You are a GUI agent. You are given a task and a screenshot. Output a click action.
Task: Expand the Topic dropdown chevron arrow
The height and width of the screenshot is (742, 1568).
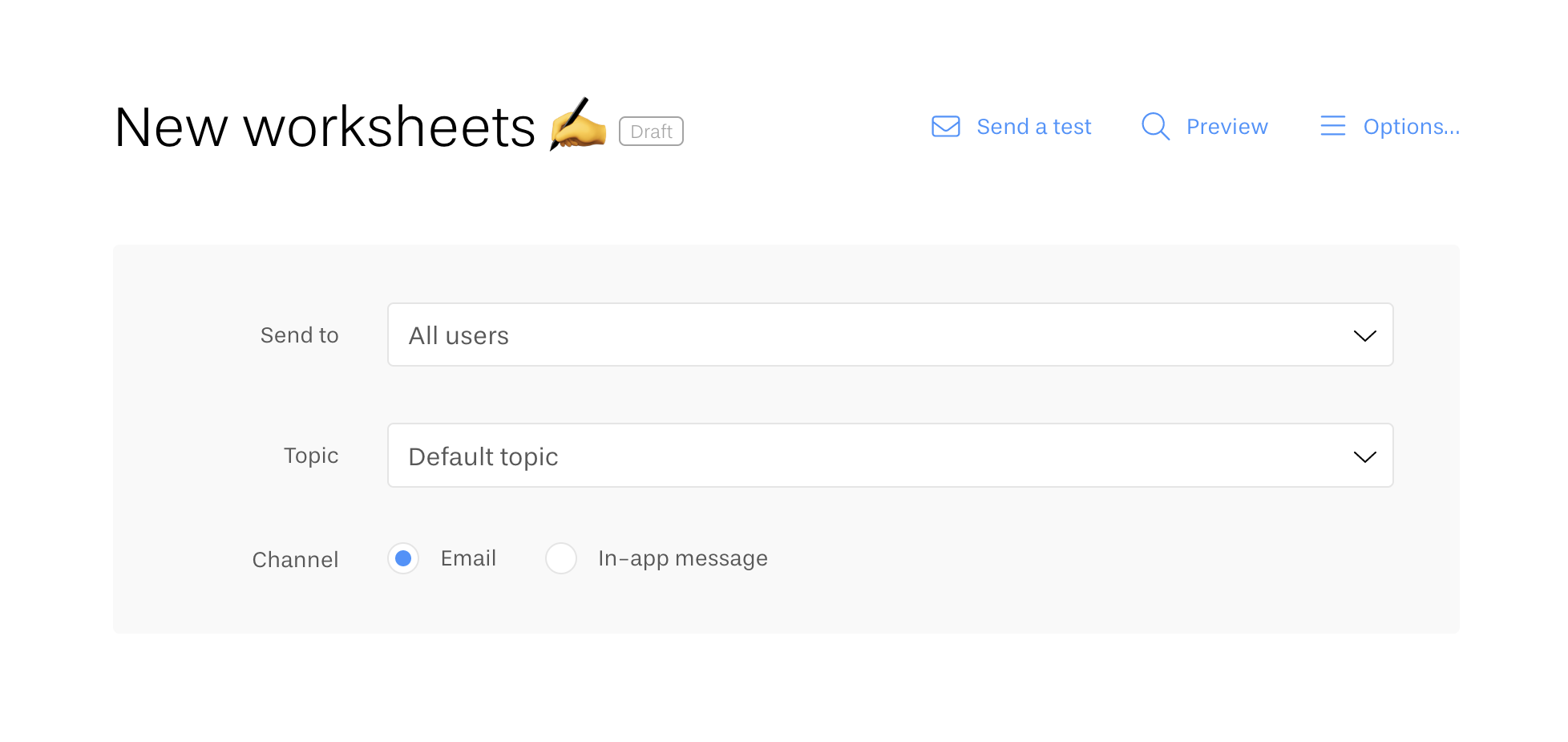pos(1364,456)
